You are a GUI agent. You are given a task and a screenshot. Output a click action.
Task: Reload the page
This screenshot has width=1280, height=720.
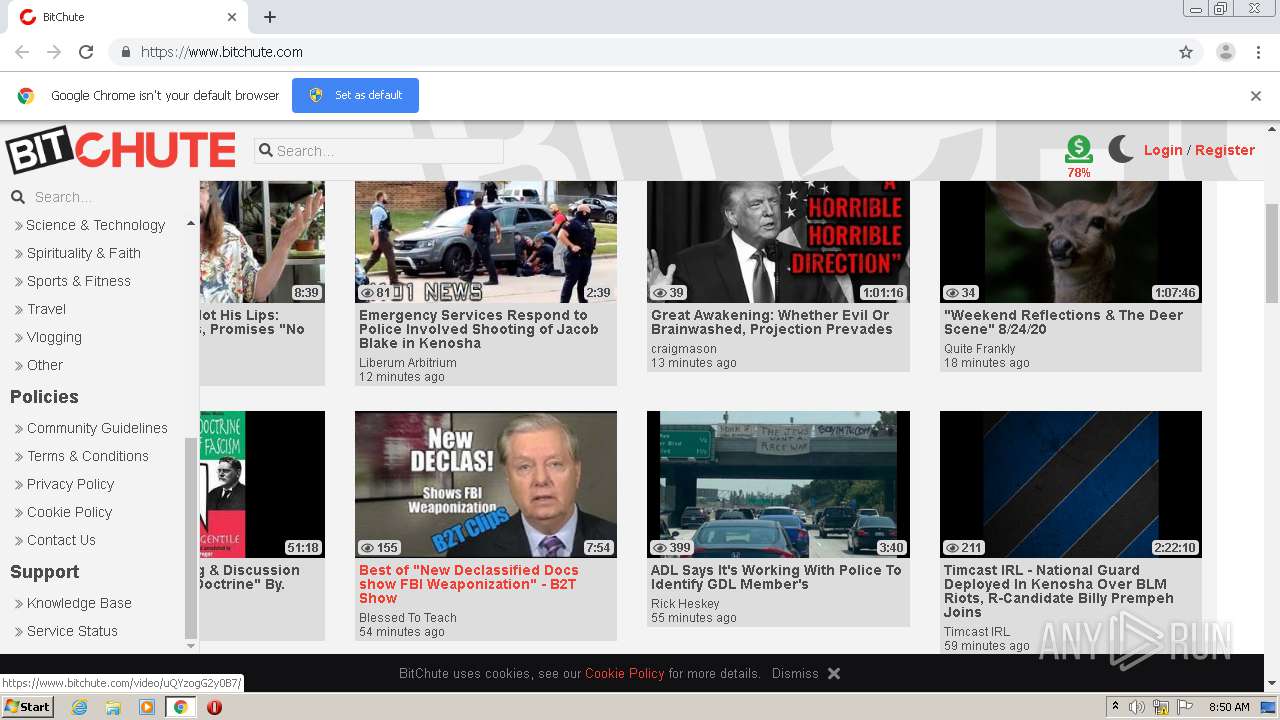86,52
